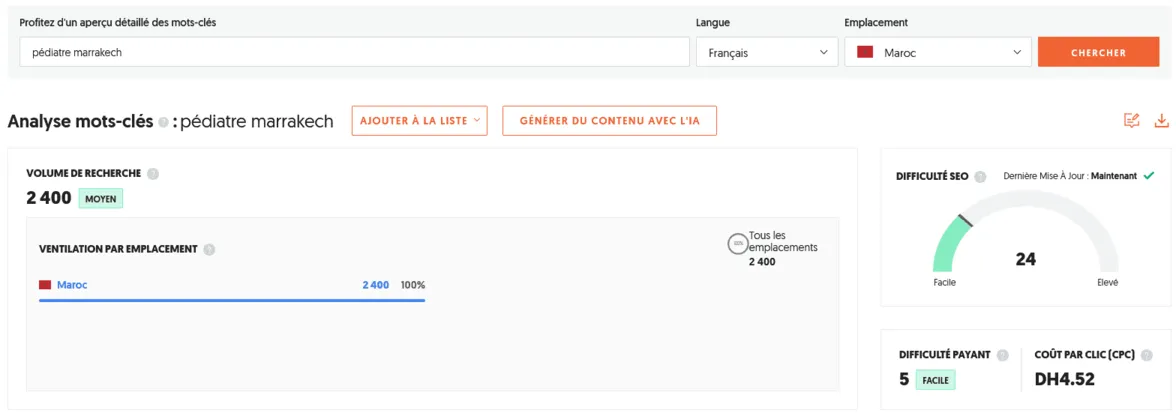Click the blue 2 400 value in Maroc row
1176x413 pixels.
(376, 285)
